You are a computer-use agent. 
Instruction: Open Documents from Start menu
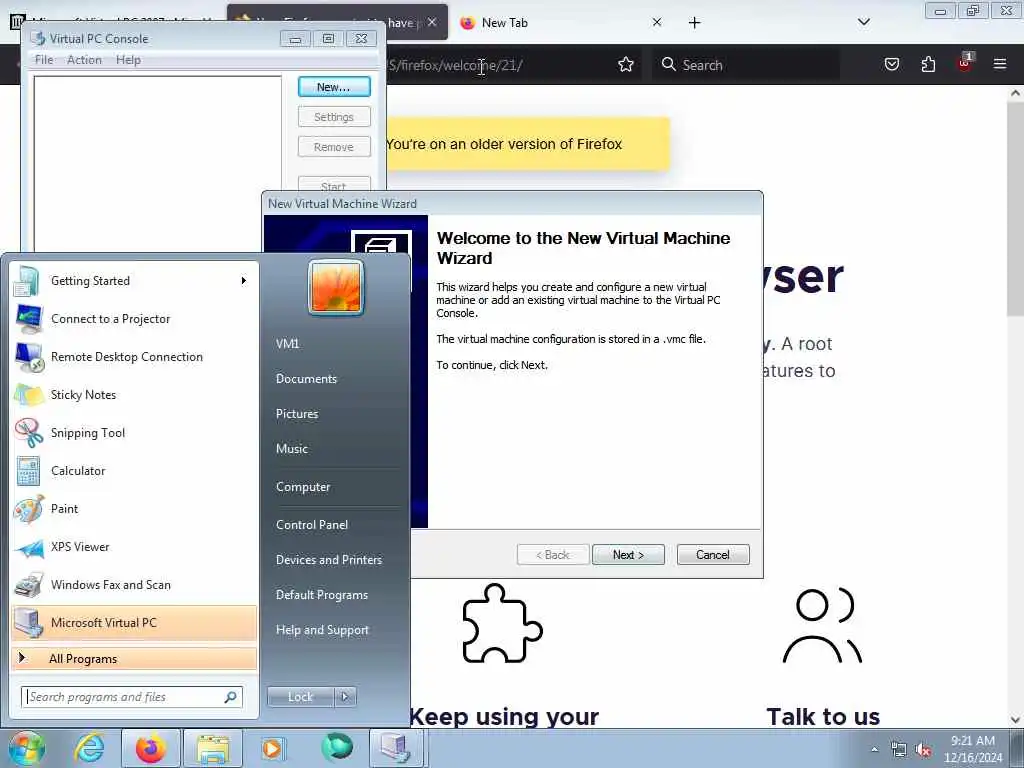click(306, 379)
